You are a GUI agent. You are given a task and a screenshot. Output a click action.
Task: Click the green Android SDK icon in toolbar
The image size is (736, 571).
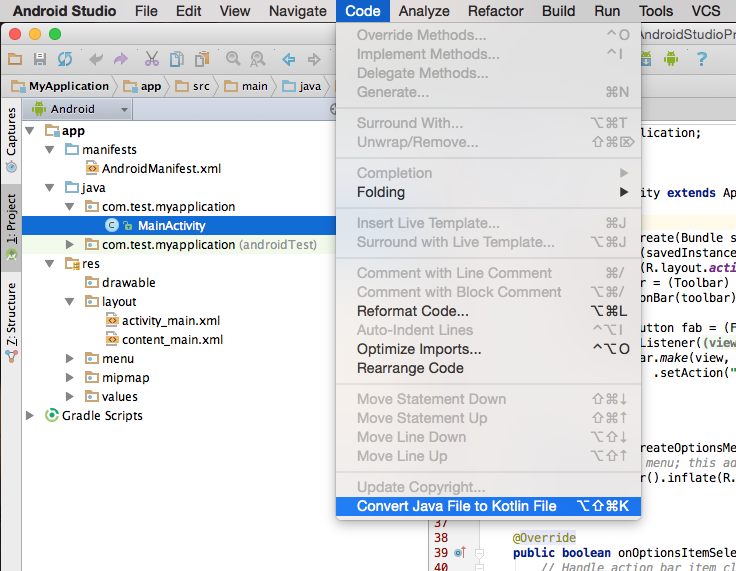(x=671, y=59)
